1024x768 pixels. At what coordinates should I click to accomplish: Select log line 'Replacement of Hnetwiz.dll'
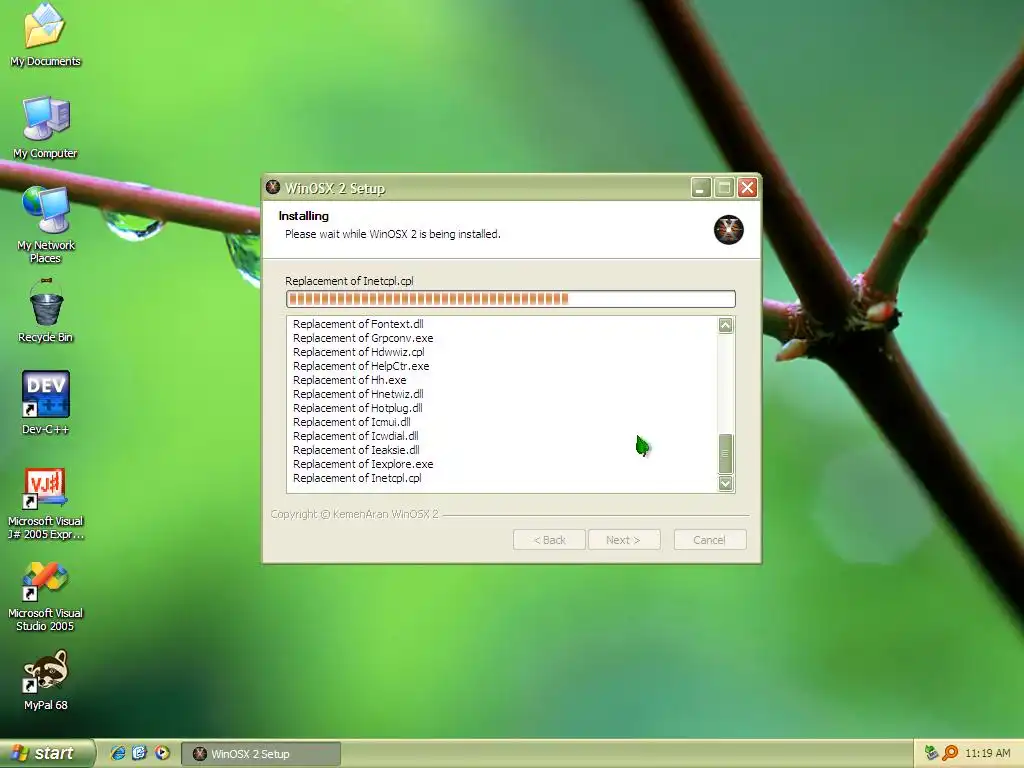358,394
